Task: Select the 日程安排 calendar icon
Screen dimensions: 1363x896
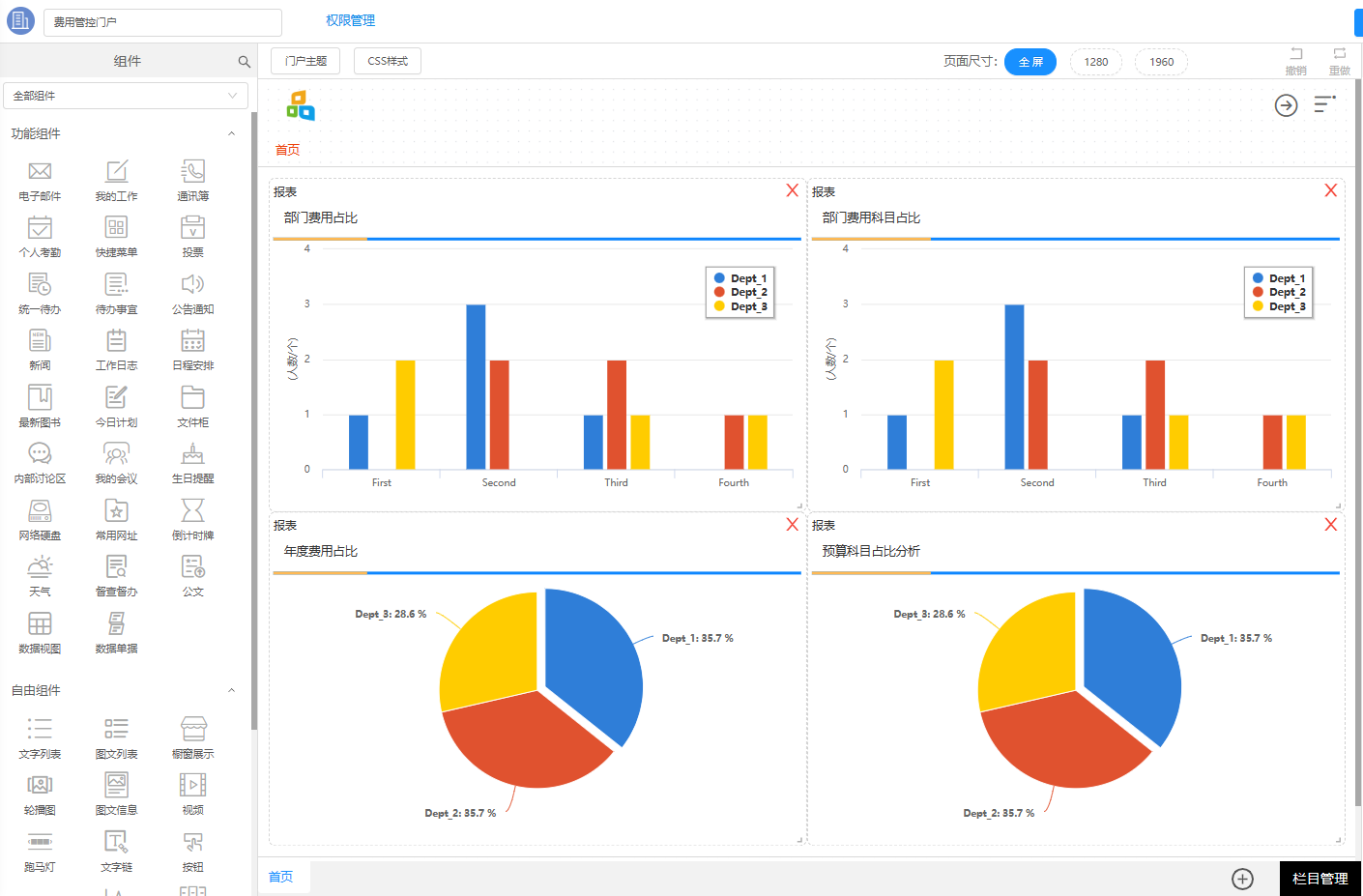Action: (x=192, y=340)
